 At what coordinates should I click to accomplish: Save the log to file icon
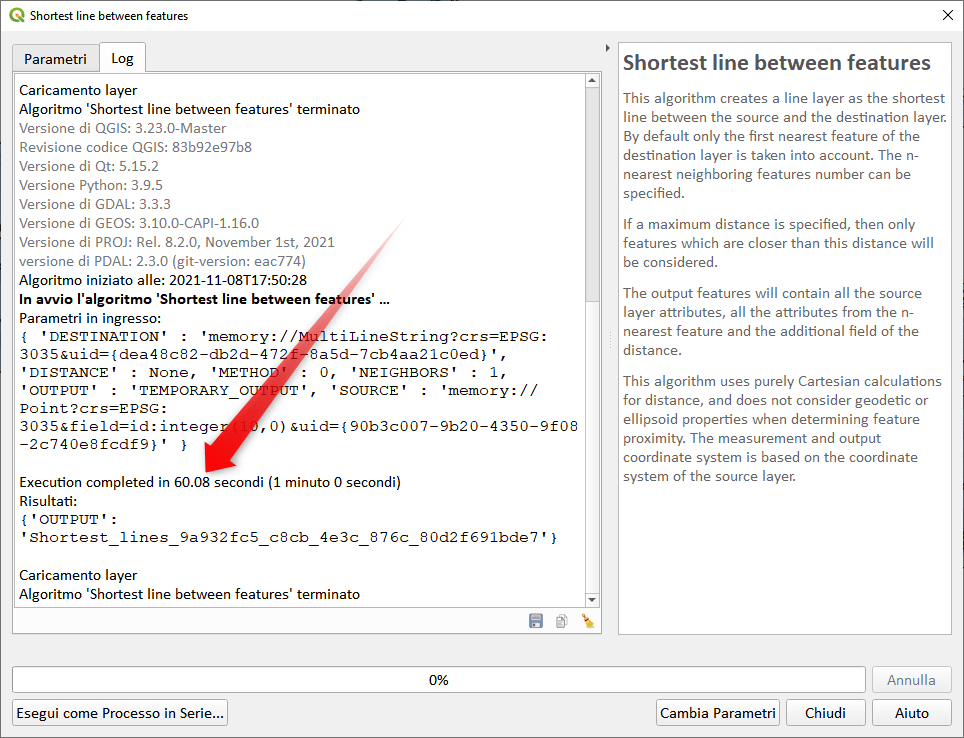[536, 621]
